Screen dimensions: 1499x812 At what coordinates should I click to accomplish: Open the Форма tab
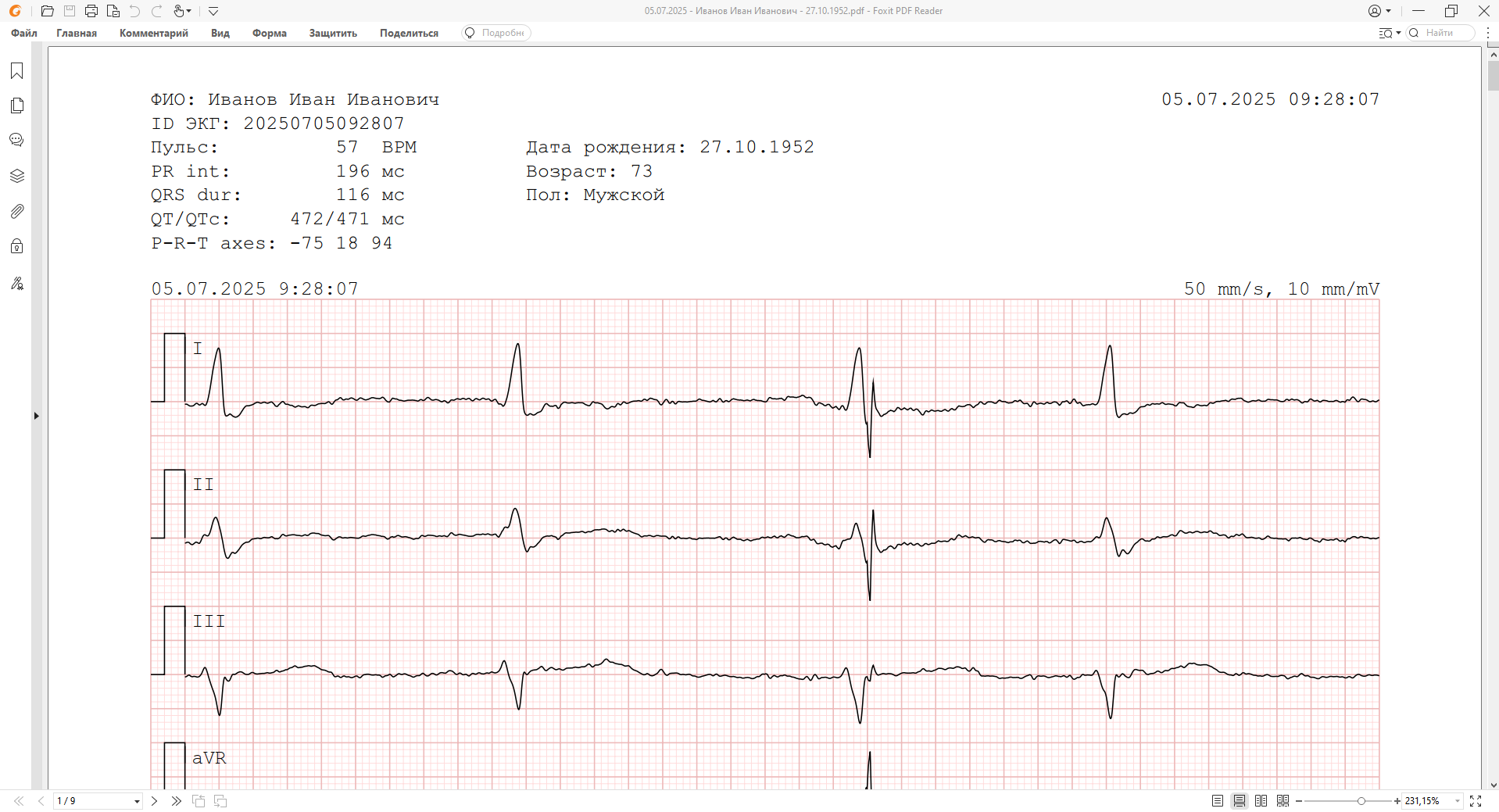tap(270, 33)
